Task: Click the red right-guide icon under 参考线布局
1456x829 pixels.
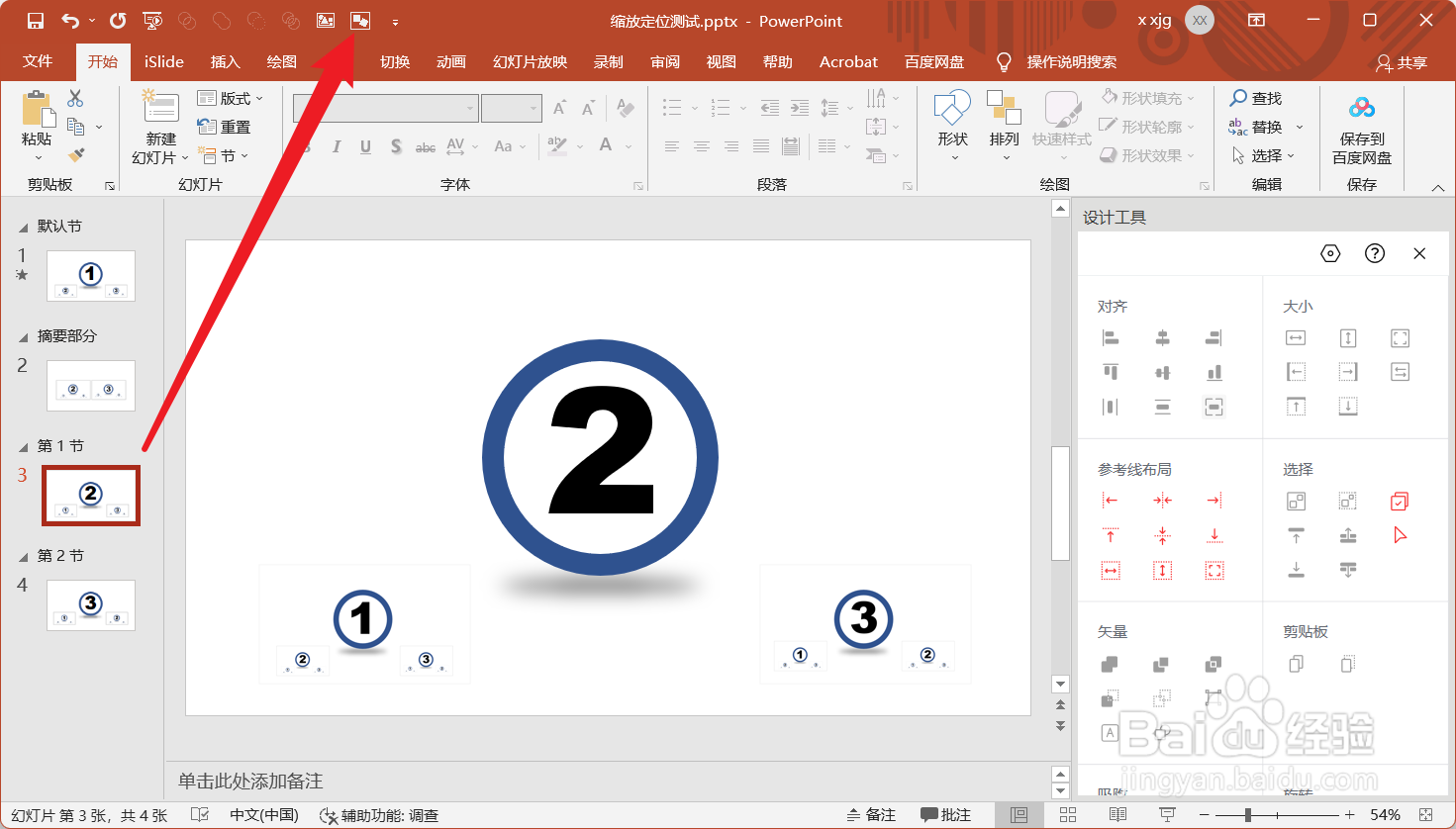Action: (1214, 501)
